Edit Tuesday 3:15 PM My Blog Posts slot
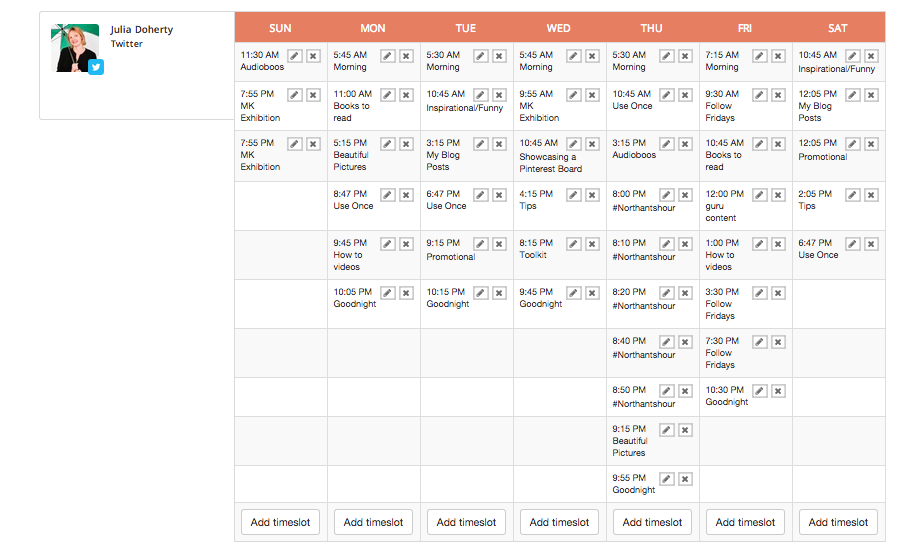The height and width of the screenshot is (553, 911). [480, 143]
